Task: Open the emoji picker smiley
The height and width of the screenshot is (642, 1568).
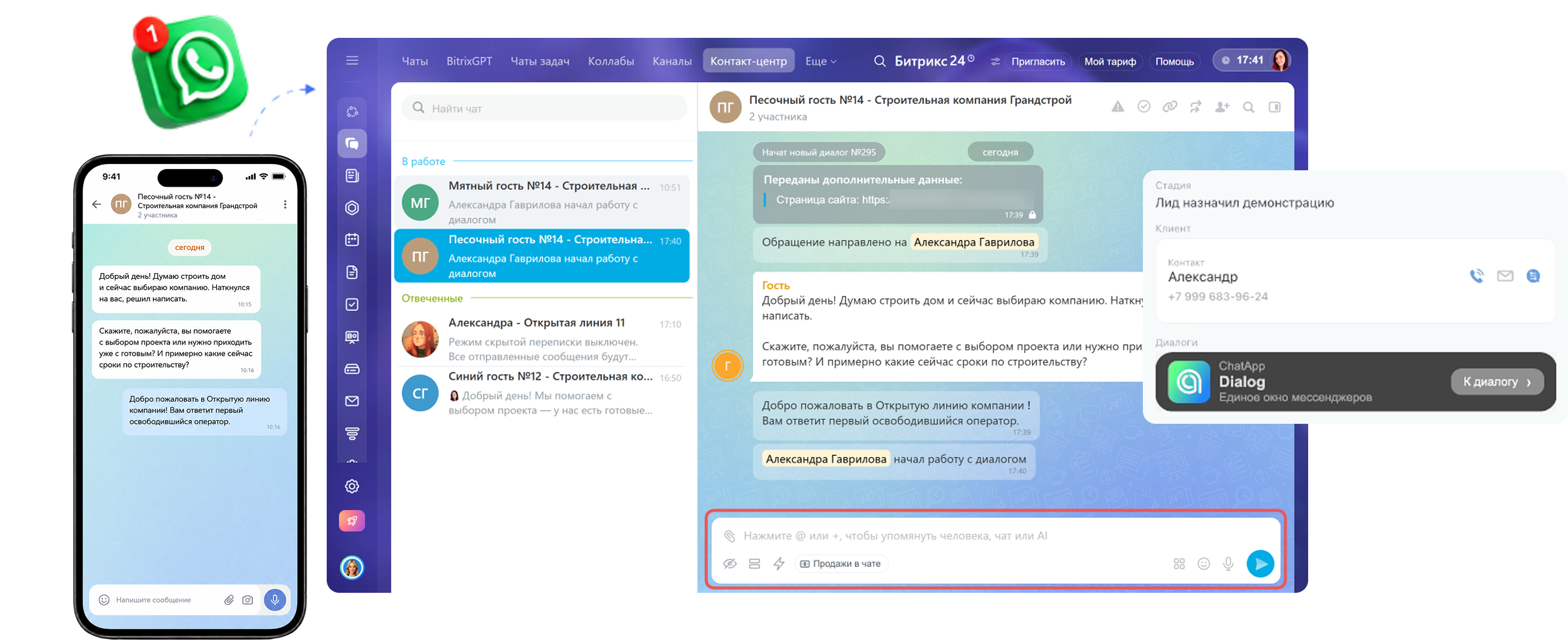Action: pyautogui.click(x=1203, y=564)
